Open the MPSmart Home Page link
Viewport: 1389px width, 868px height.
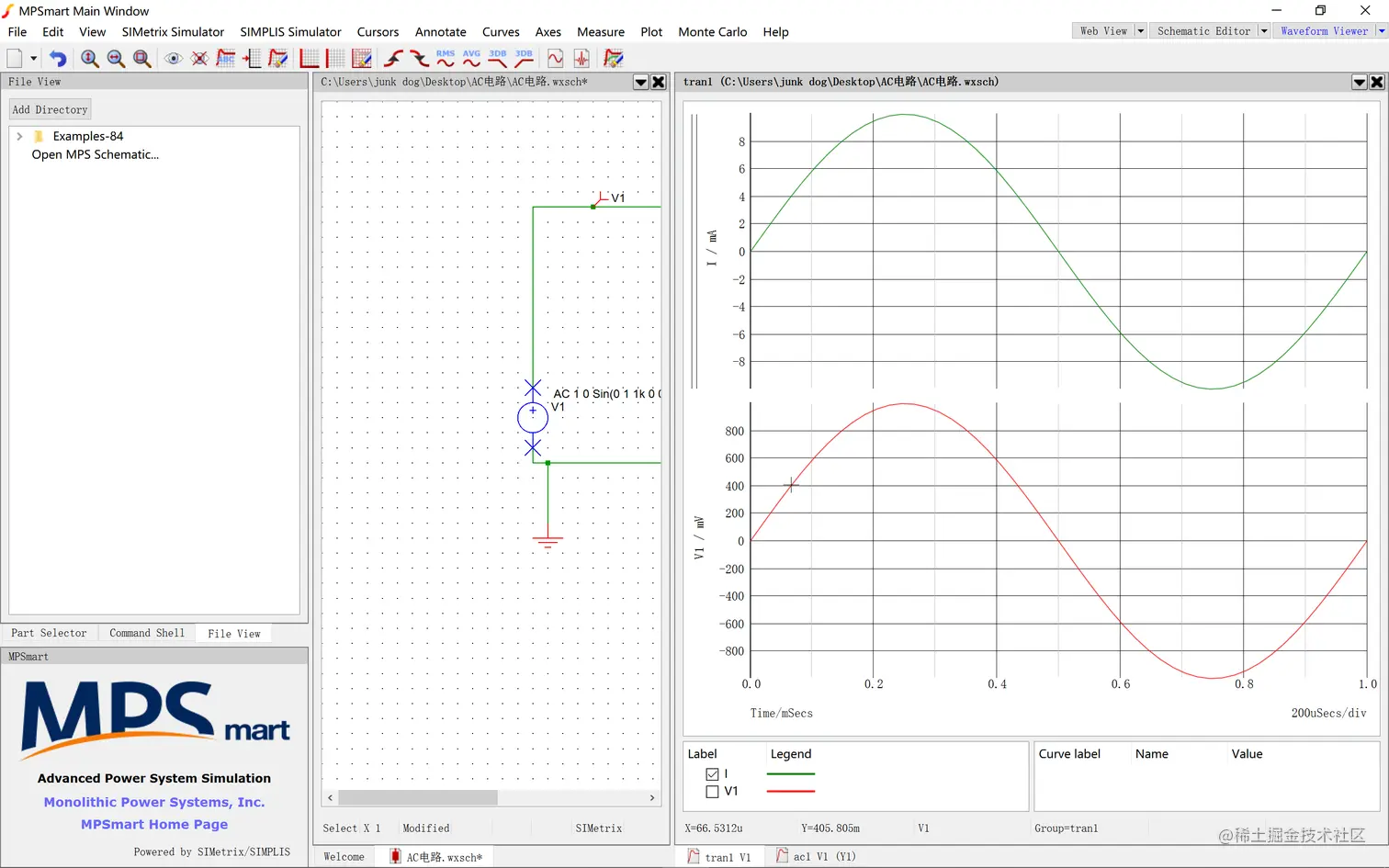(x=154, y=825)
